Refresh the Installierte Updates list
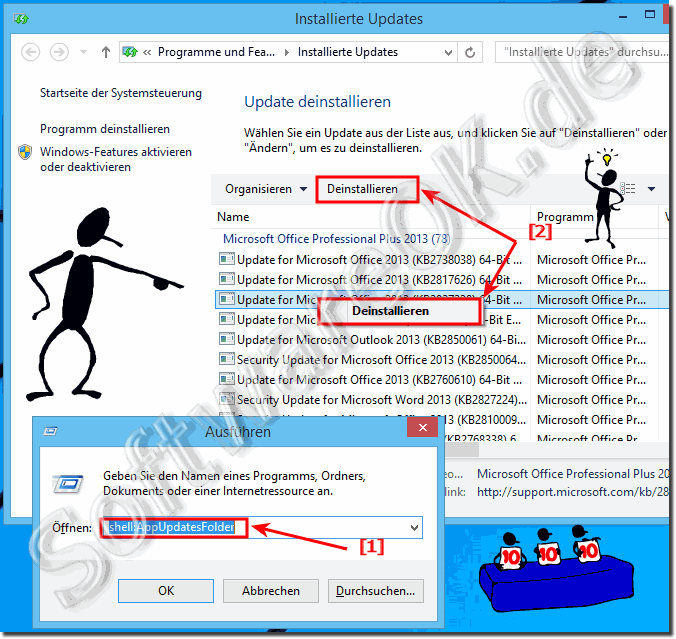This screenshot has height=639, width=676. [470, 52]
